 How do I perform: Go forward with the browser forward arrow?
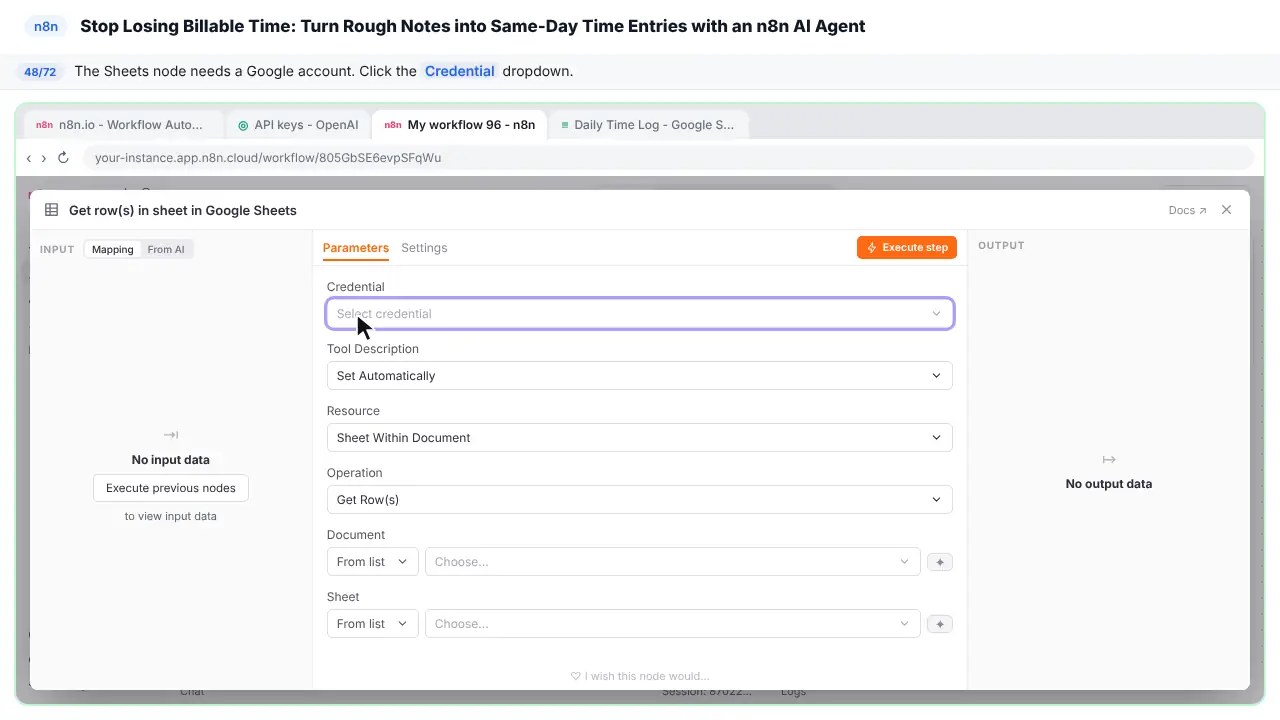44,158
